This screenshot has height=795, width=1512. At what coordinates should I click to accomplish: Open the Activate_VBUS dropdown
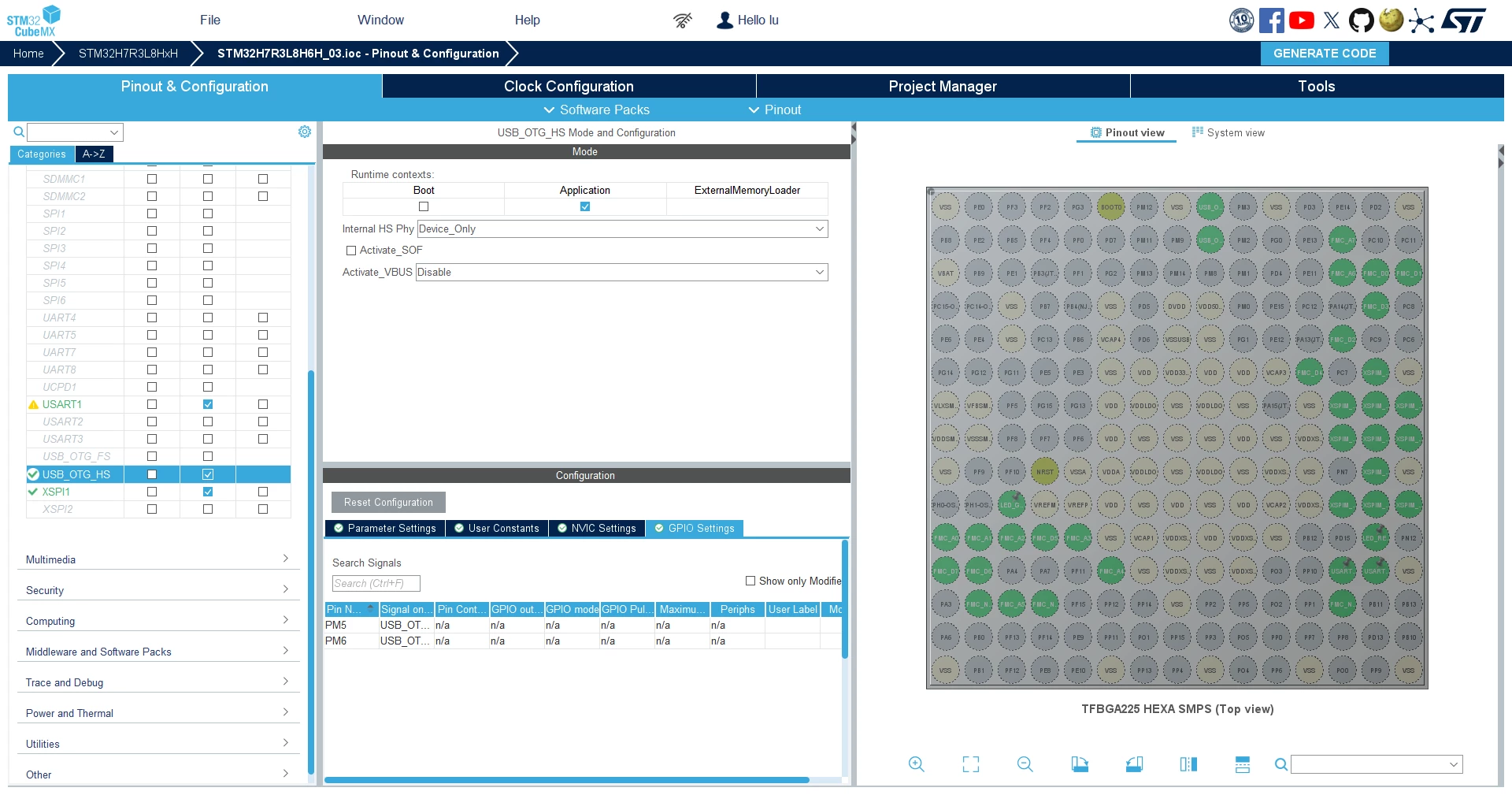coord(621,272)
